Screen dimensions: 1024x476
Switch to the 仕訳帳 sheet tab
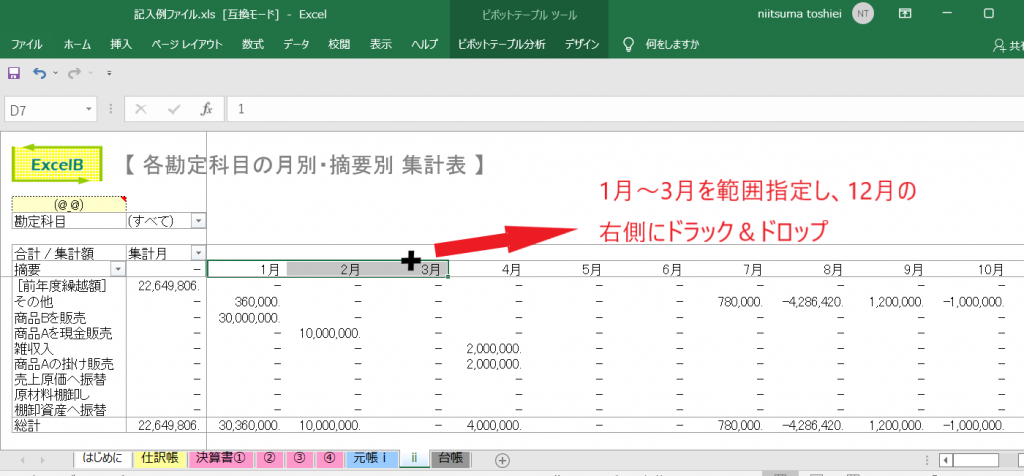pos(160,458)
